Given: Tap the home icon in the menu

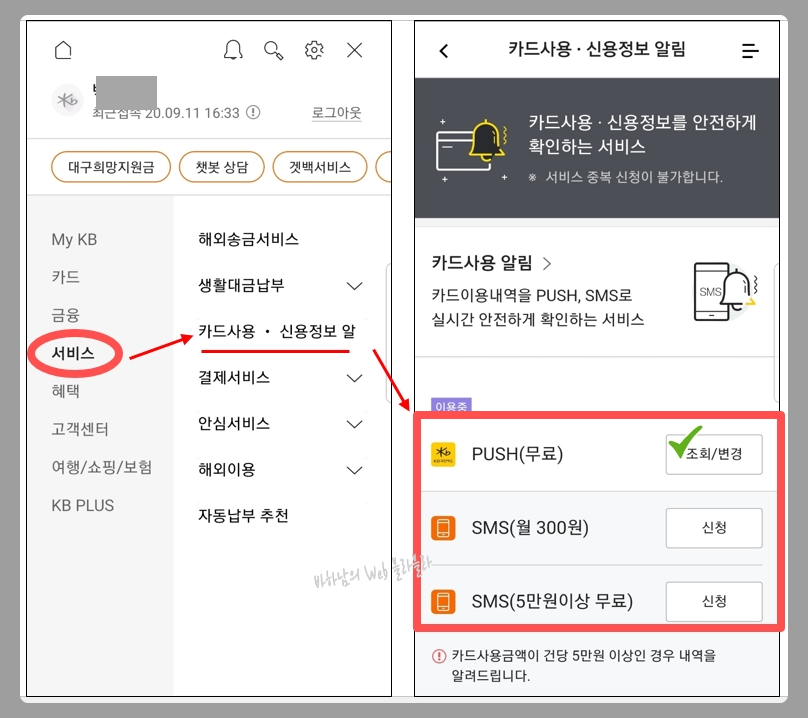Looking at the screenshot, I should 63,50.
